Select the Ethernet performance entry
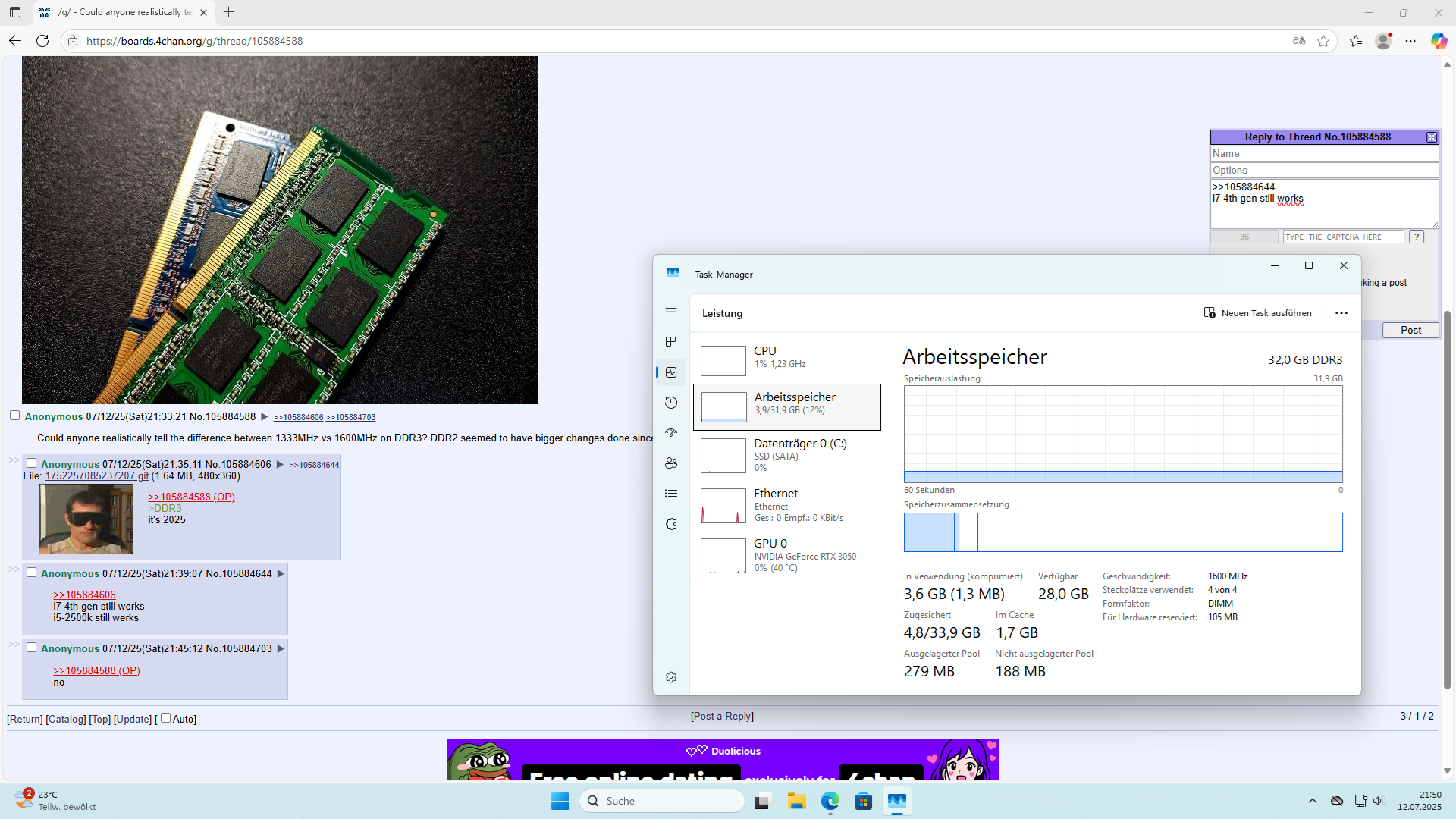Image resolution: width=1456 pixels, height=819 pixels. point(787,505)
